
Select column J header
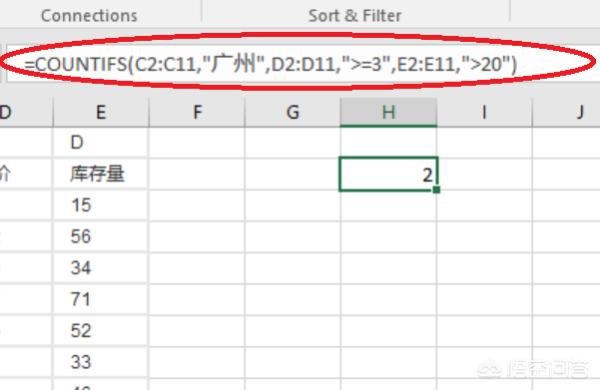click(566, 112)
